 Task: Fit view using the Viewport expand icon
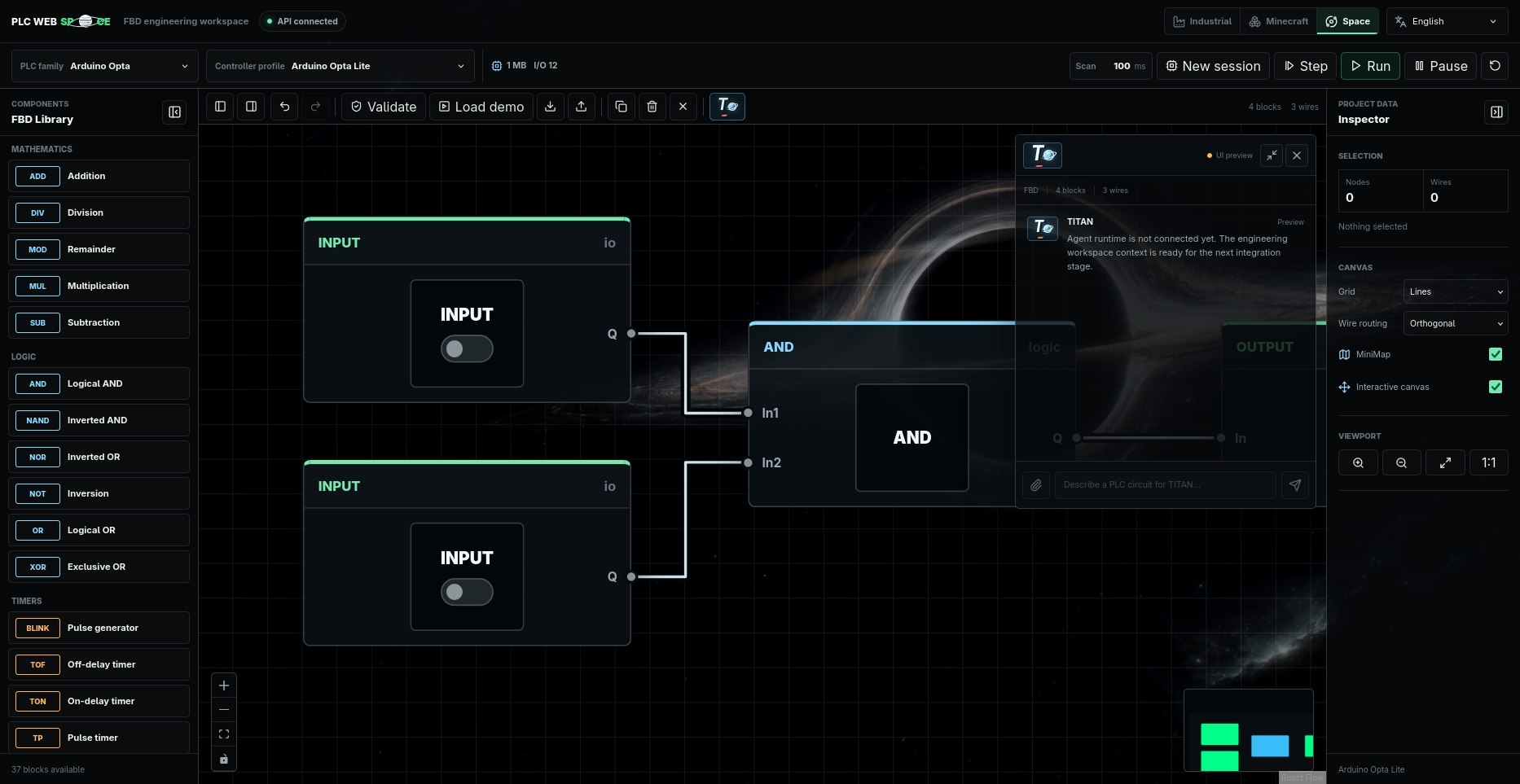(1445, 462)
